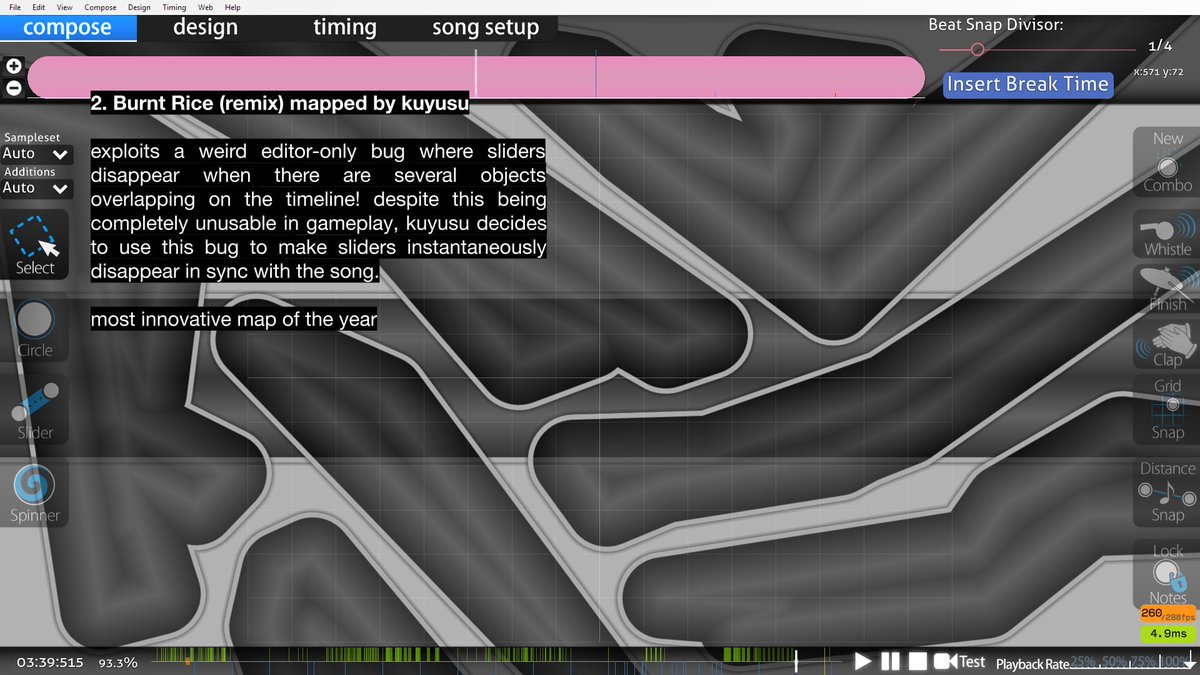Viewport: 1200px width, 675px height.
Task: Stop playback with the square icon
Action: tap(917, 661)
